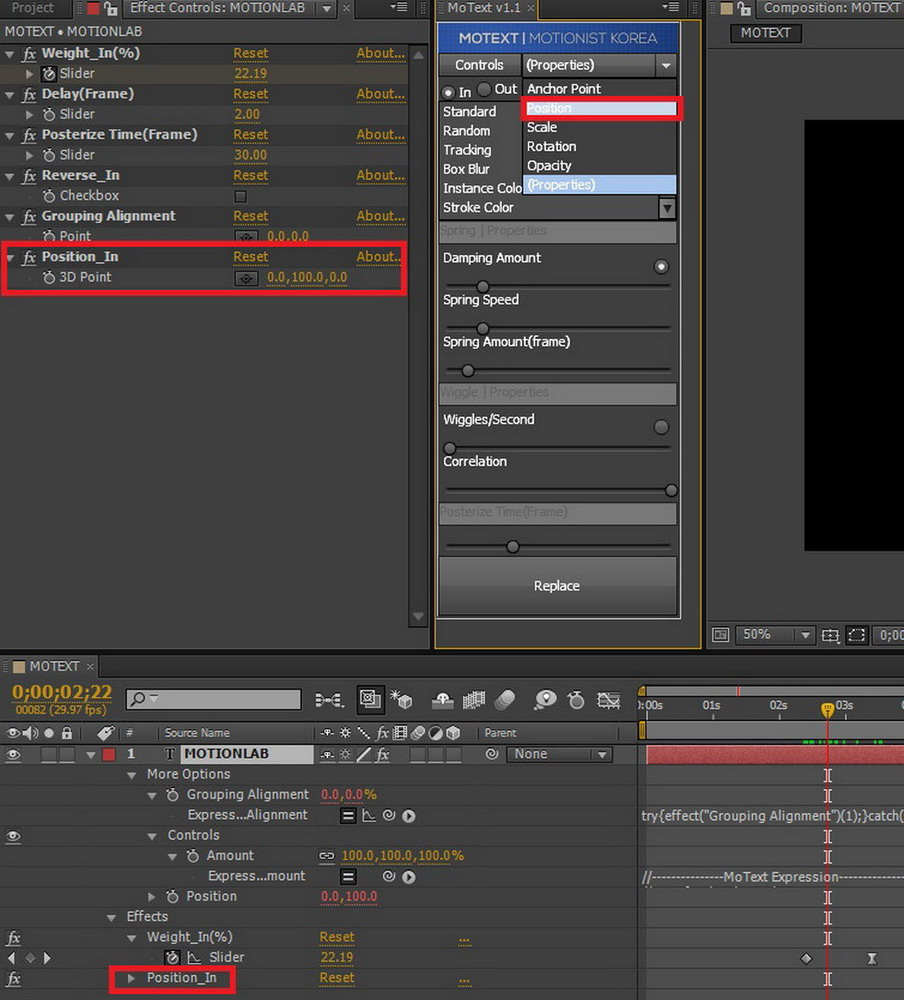Click the Brainstorm lightbulb icon
The width and height of the screenshot is (904, 1000).
544,700
